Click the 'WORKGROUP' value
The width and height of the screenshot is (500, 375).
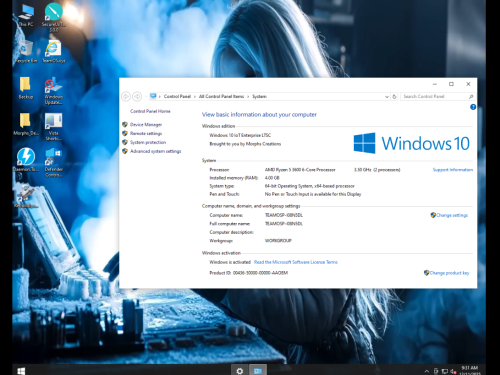(x=278, y=241)
